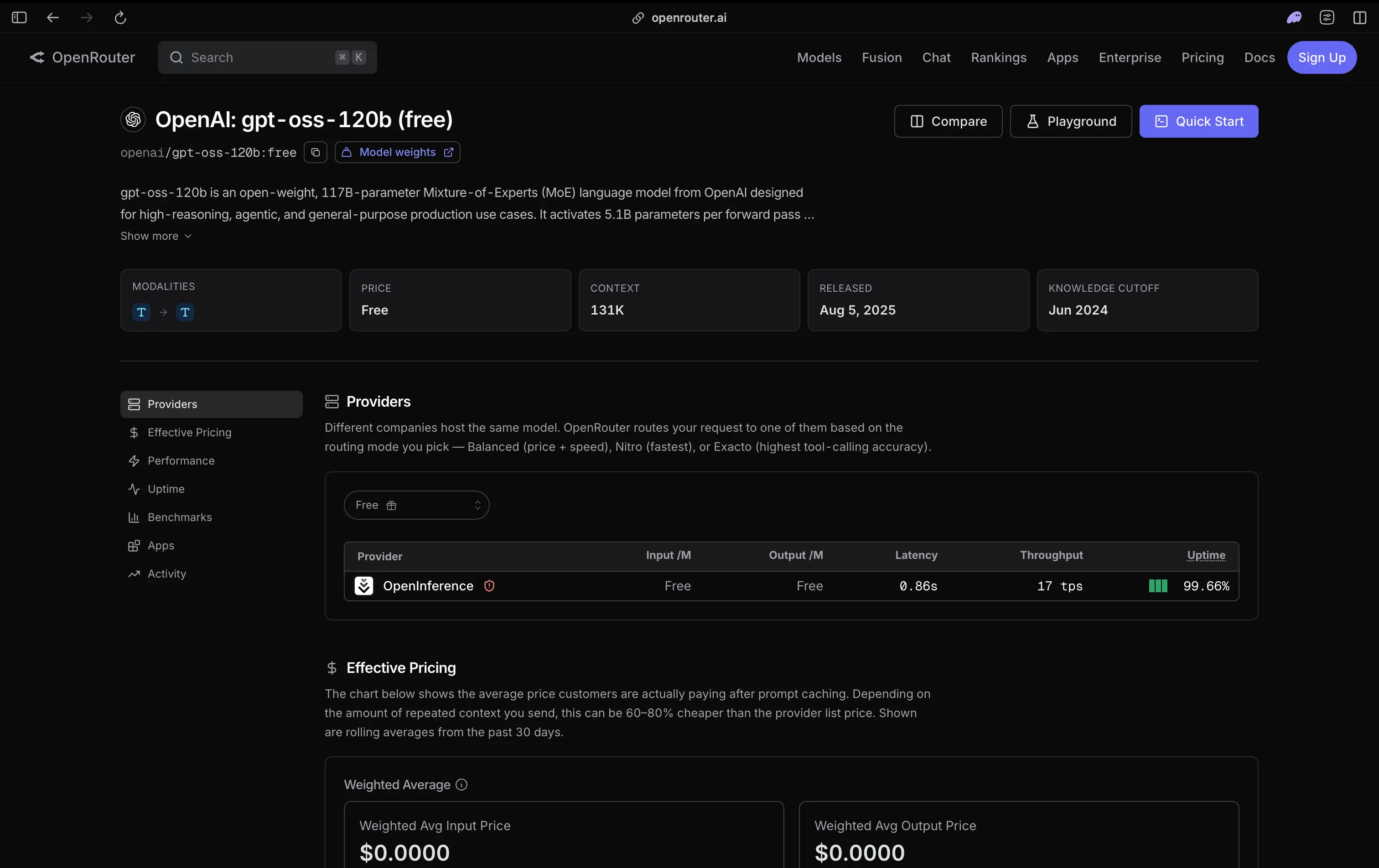Click the input Text modality icon

click(141, 312)
